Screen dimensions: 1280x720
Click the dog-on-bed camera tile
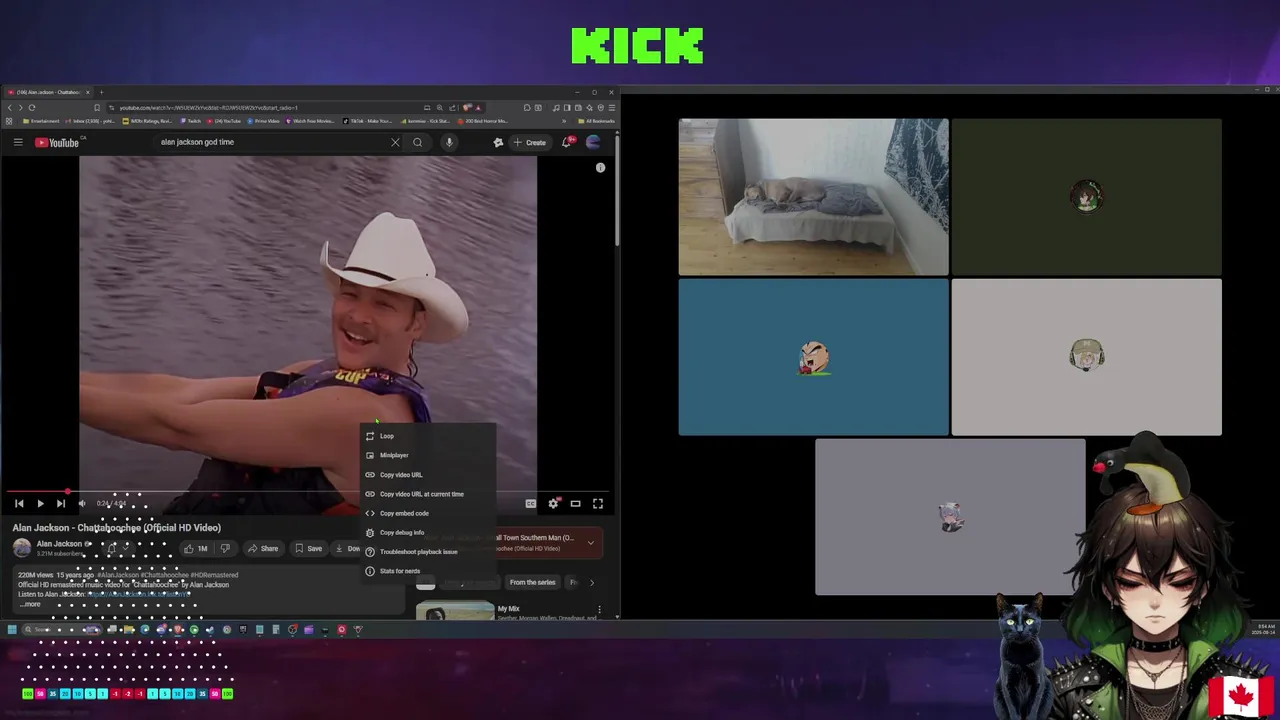coord(813,197)
